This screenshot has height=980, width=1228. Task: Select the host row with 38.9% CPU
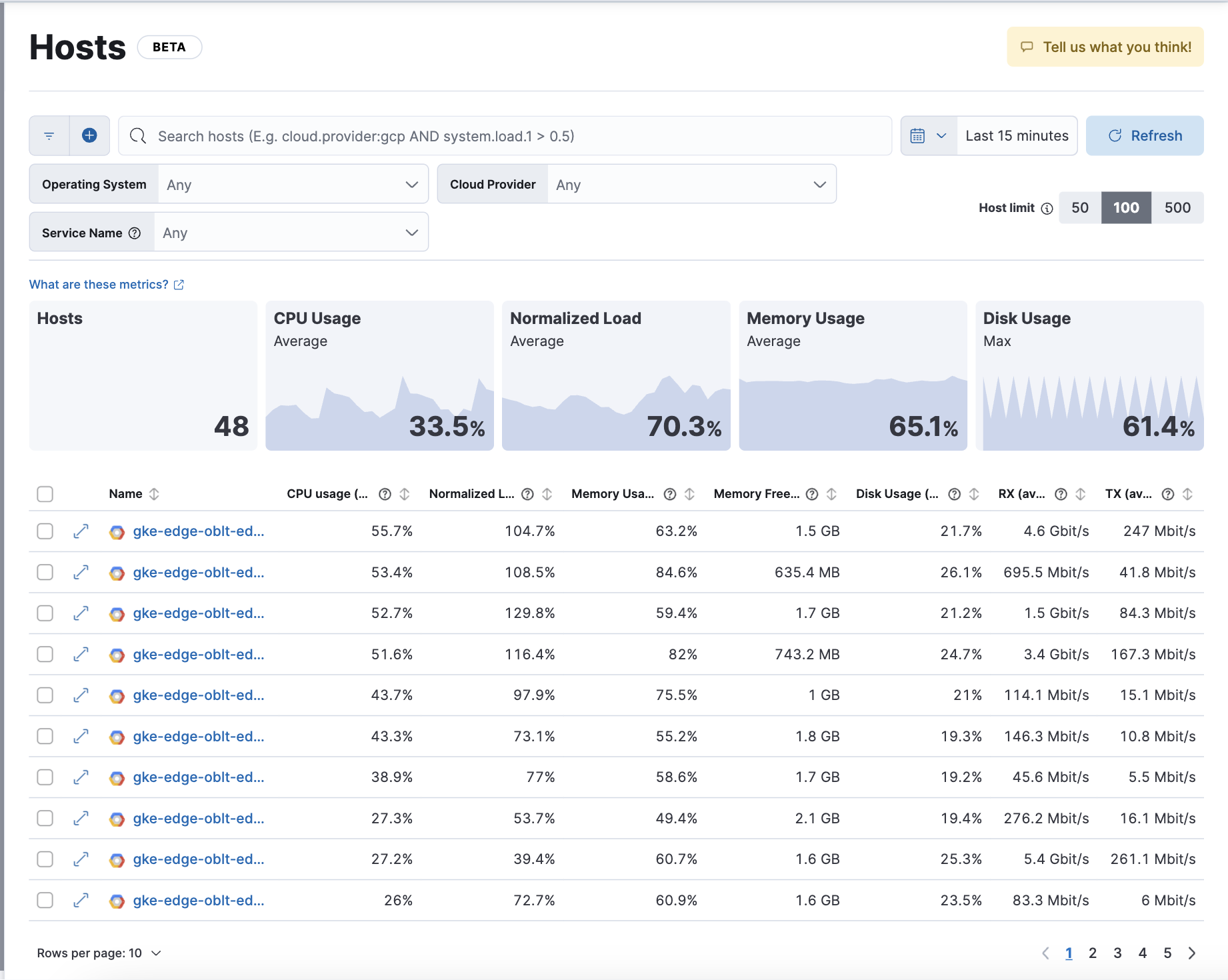45,777
